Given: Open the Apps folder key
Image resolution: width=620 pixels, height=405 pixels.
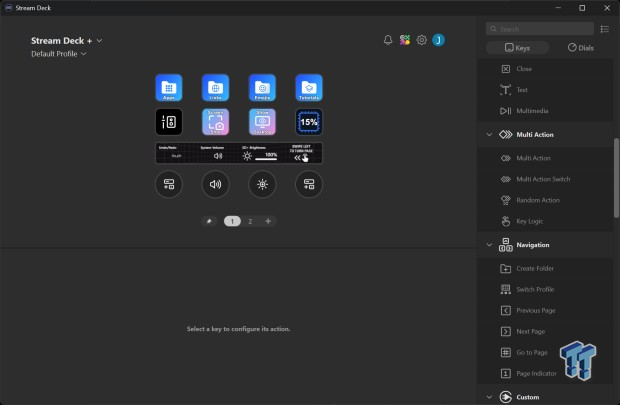Looking at the screenshot, I should [169, 87].
